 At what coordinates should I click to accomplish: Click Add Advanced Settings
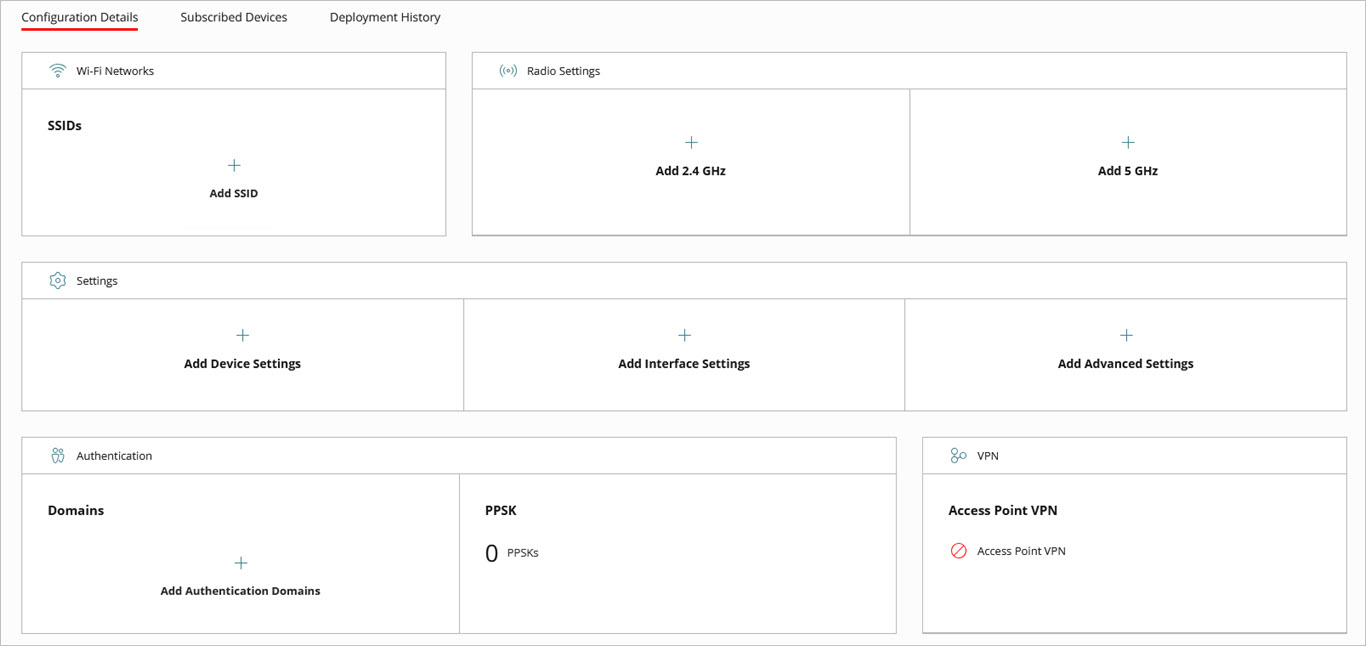pyautogui.click(x=1125, y=363)
